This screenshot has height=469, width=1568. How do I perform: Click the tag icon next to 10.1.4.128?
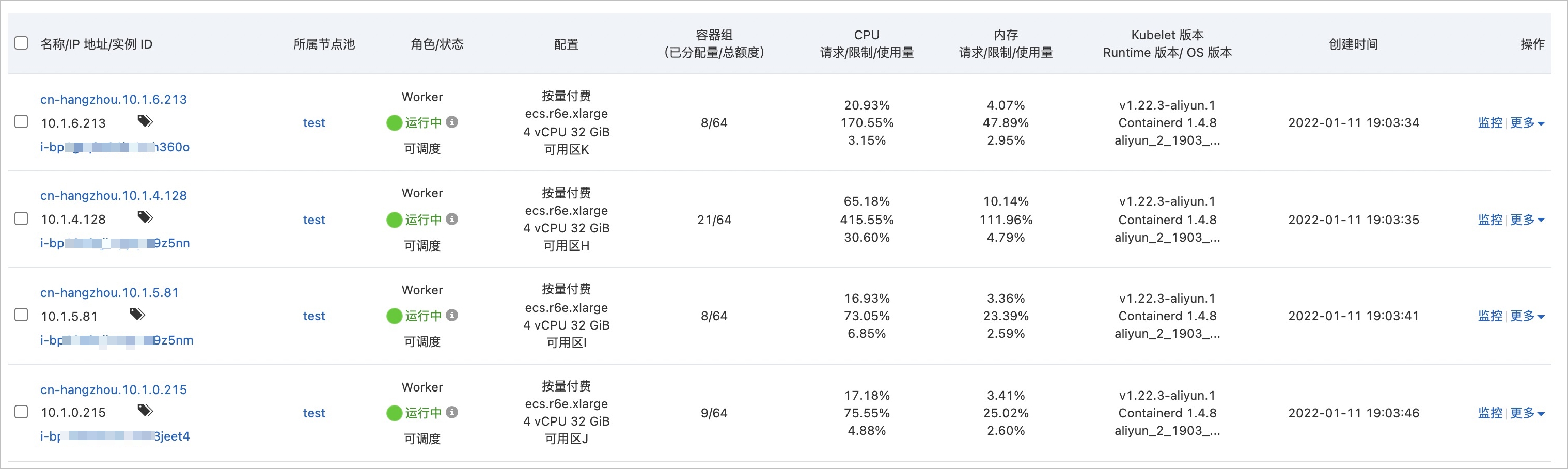146,217
